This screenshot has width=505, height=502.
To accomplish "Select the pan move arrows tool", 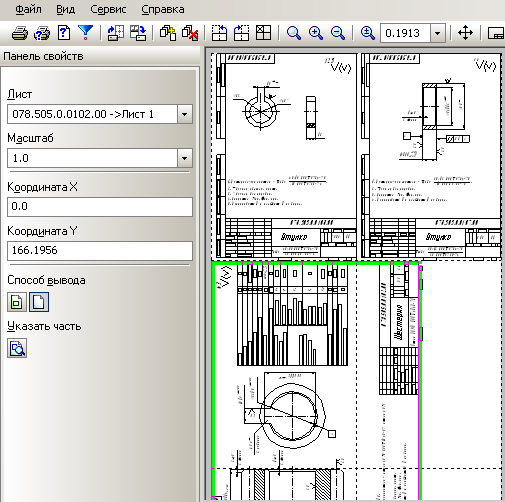I will 465,33.
